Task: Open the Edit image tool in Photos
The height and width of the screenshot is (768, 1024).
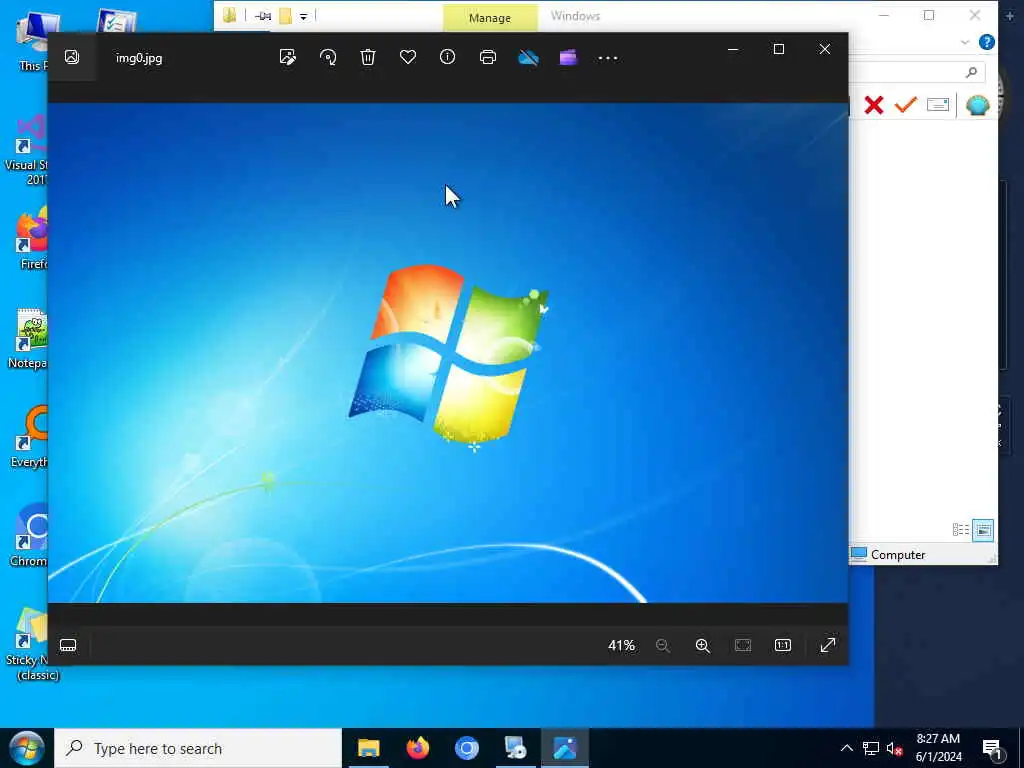Action: (x=287, y=57)
